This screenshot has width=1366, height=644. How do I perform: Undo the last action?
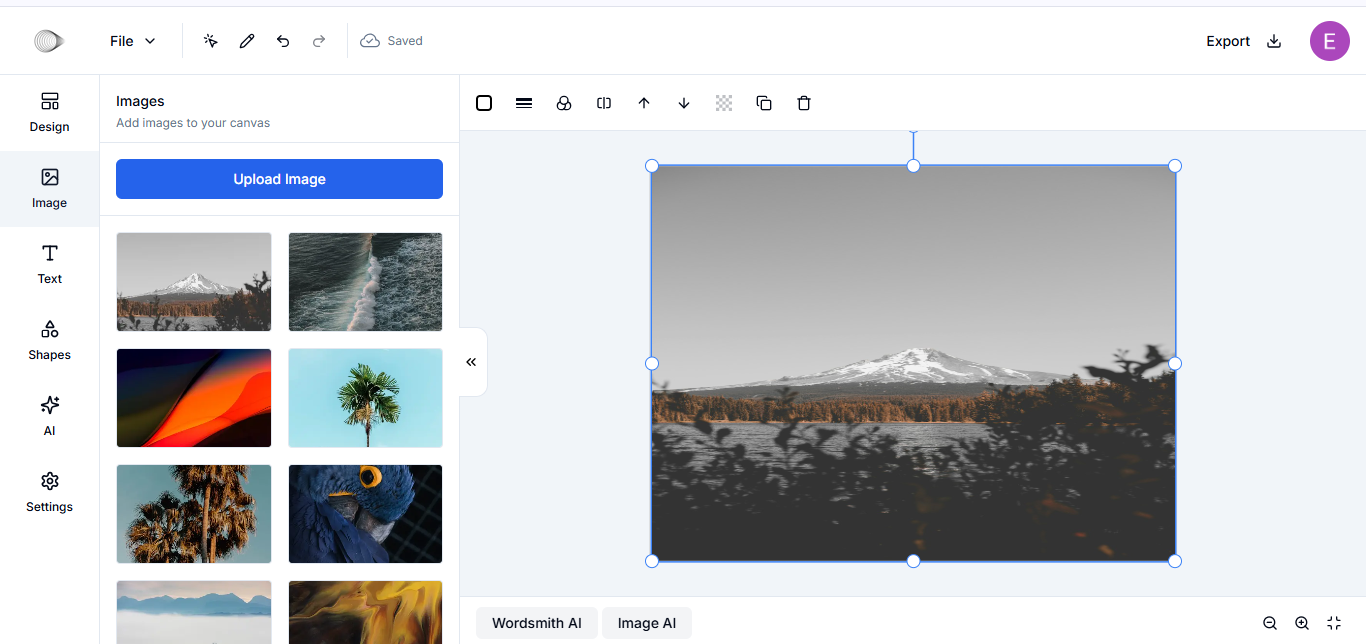click(283, 41)
